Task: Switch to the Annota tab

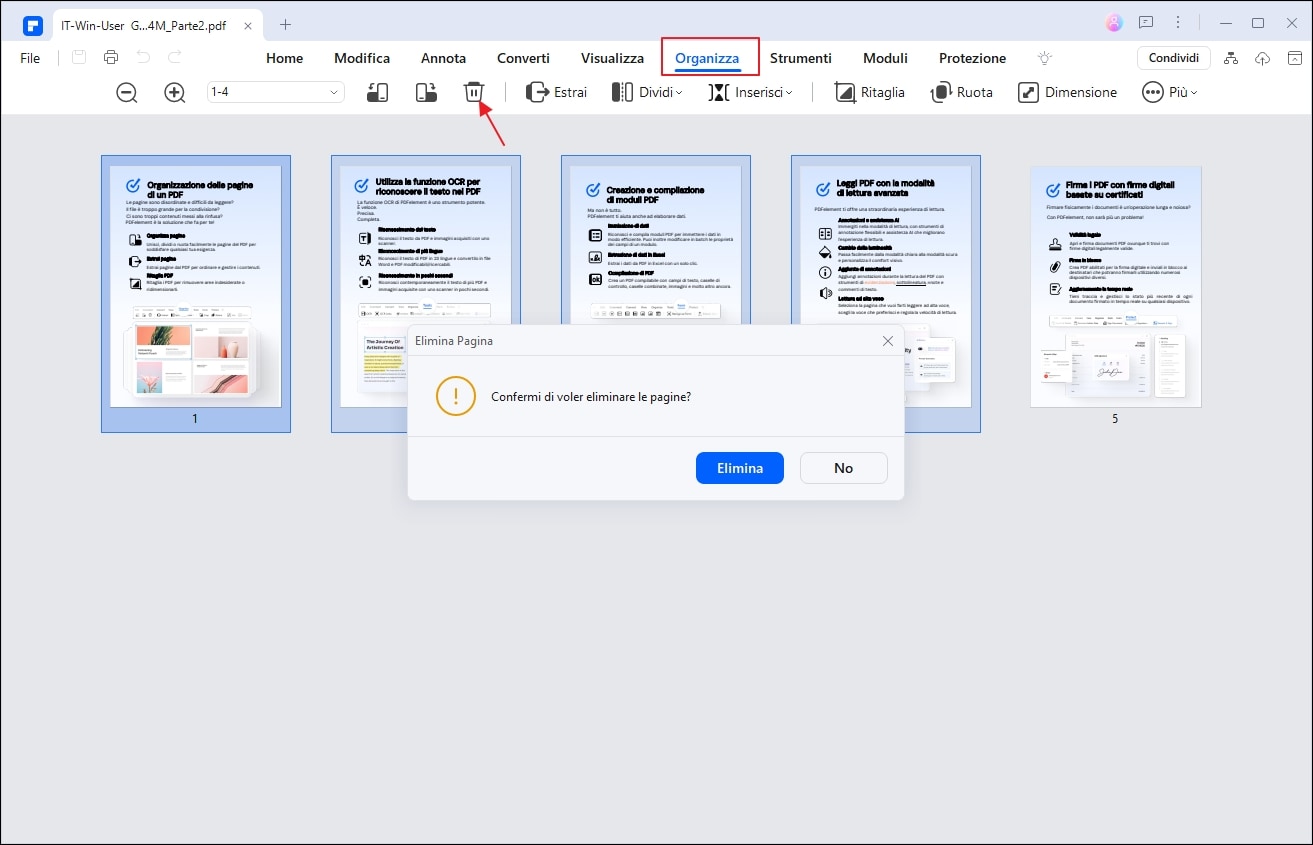Action: [443, 58]
